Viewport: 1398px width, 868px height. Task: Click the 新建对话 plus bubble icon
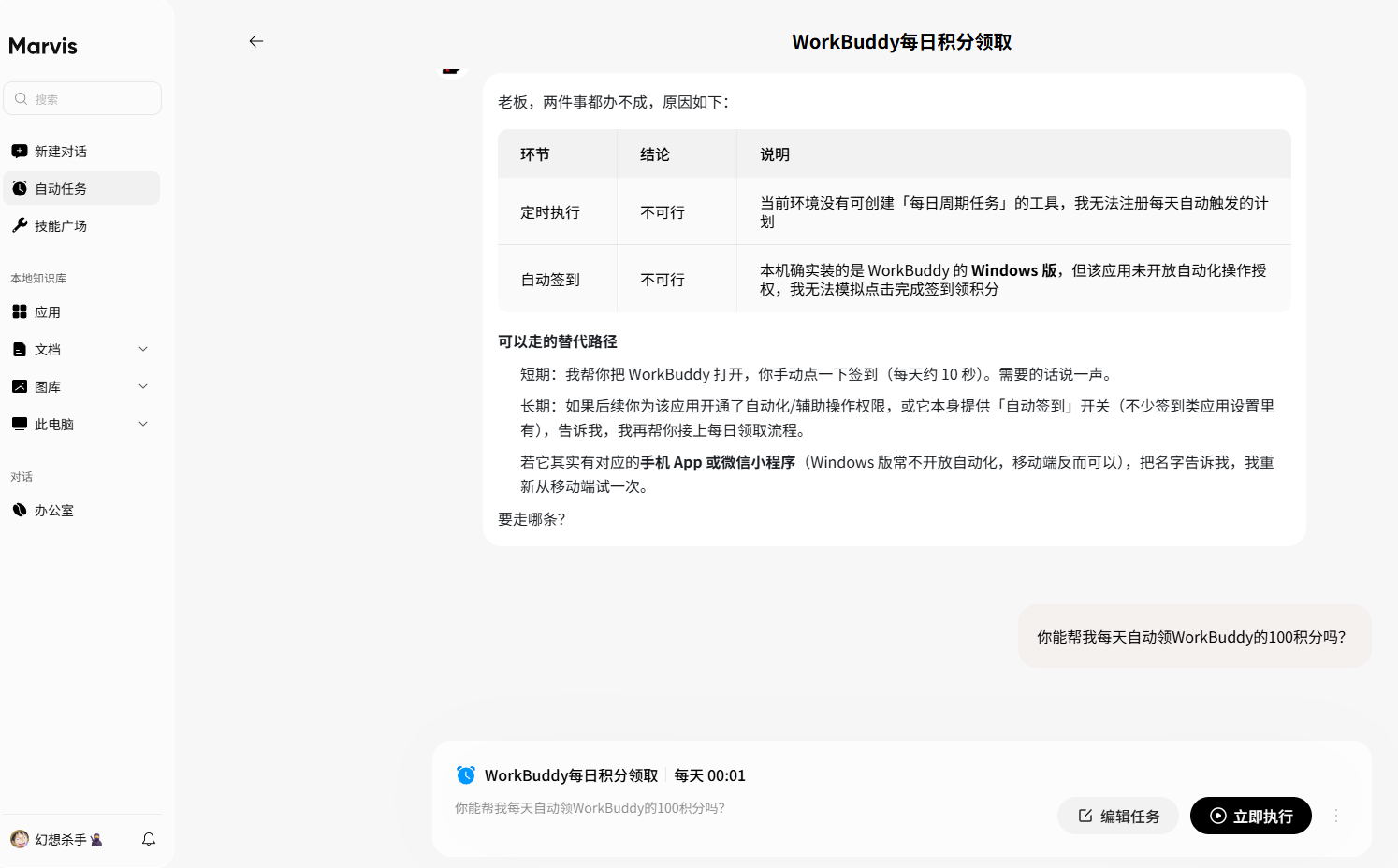tap(20, 151)
